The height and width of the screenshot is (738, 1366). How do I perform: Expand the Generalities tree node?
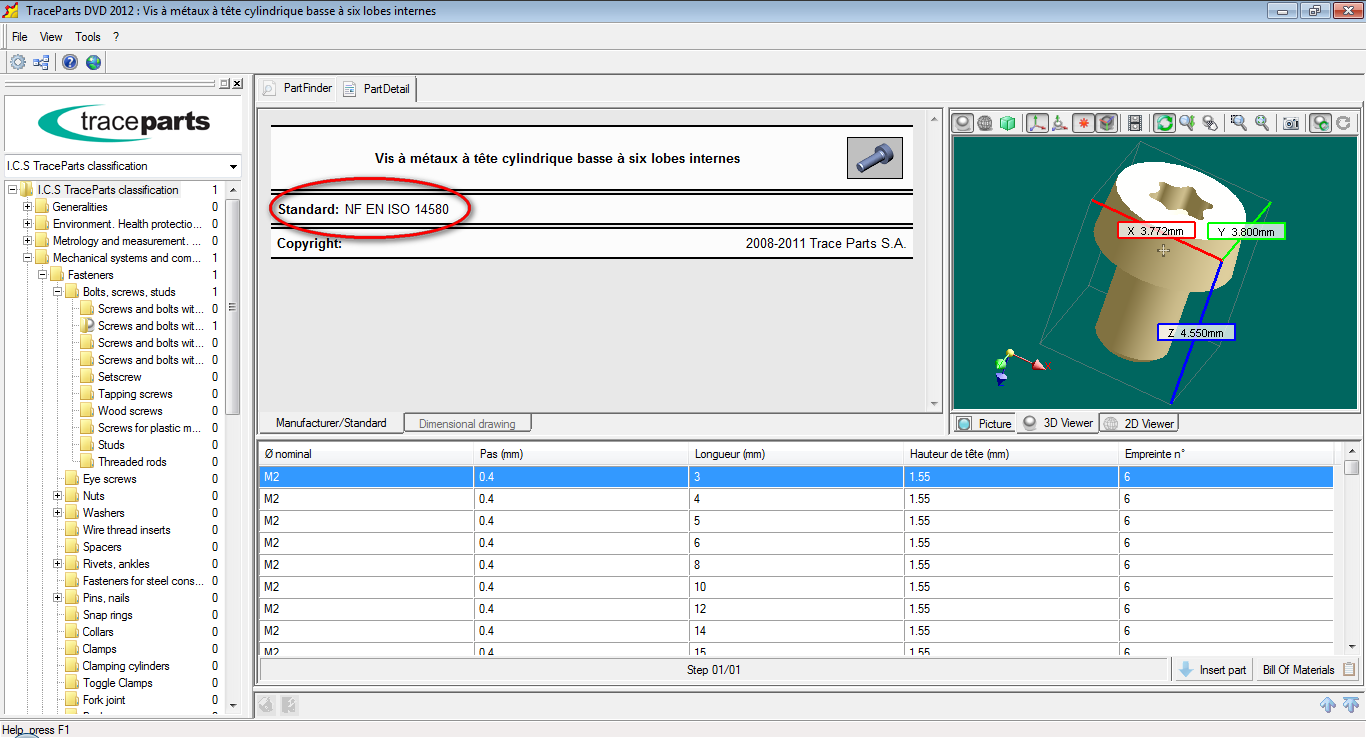pos(27,207)
